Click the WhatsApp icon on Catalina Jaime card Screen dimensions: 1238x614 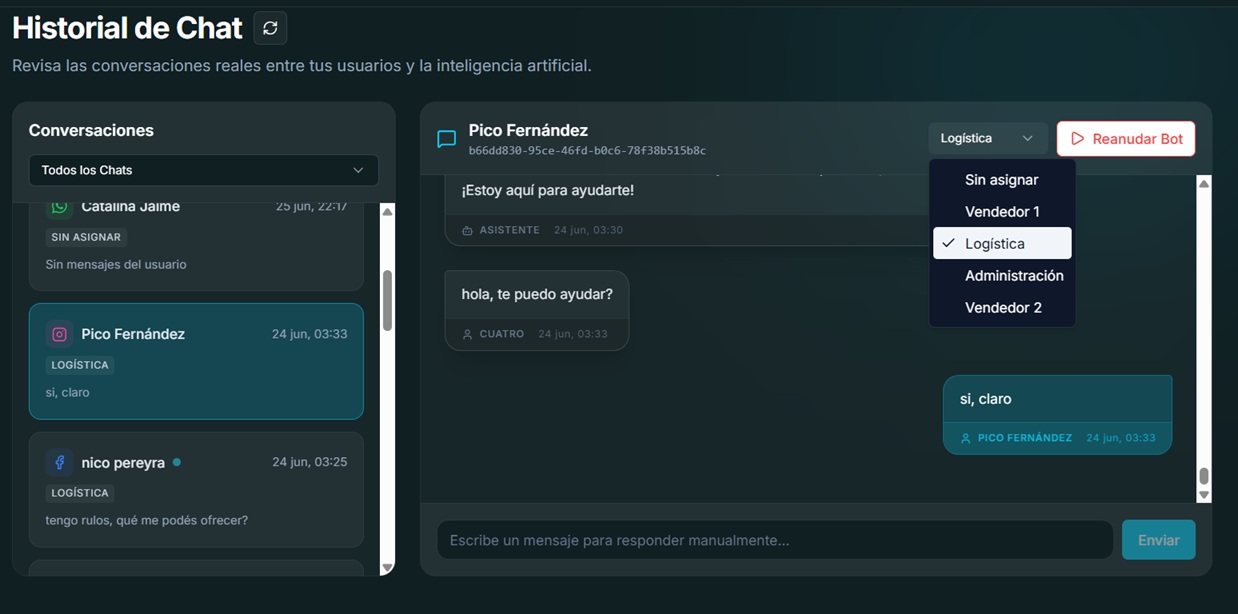coord(60,206)
